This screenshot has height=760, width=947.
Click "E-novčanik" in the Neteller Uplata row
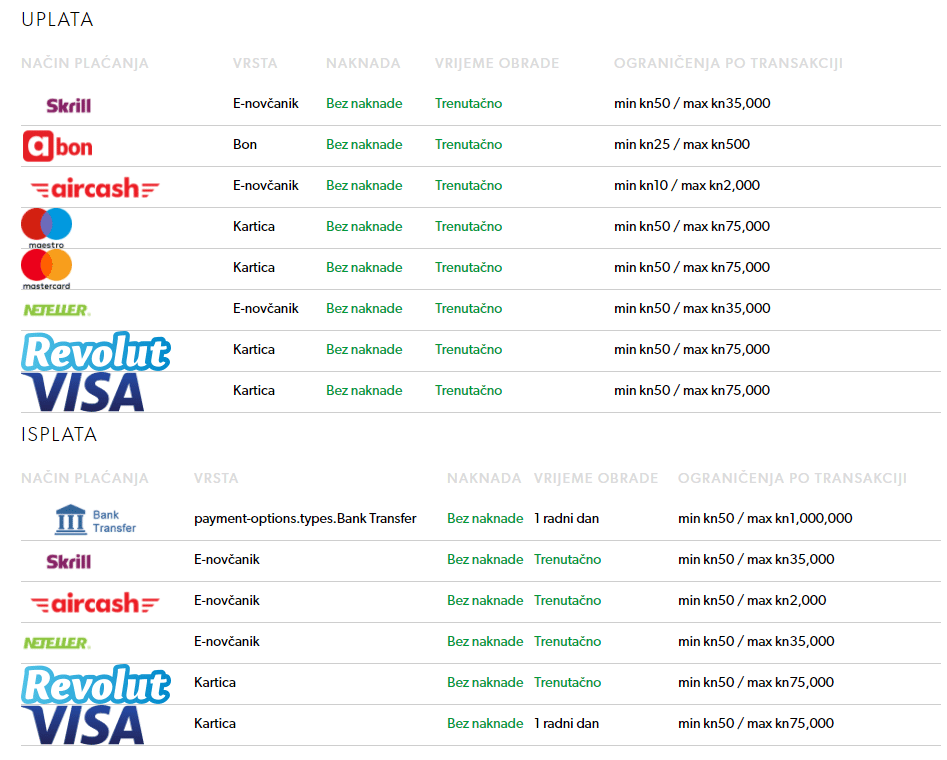[x=266, y=309]
